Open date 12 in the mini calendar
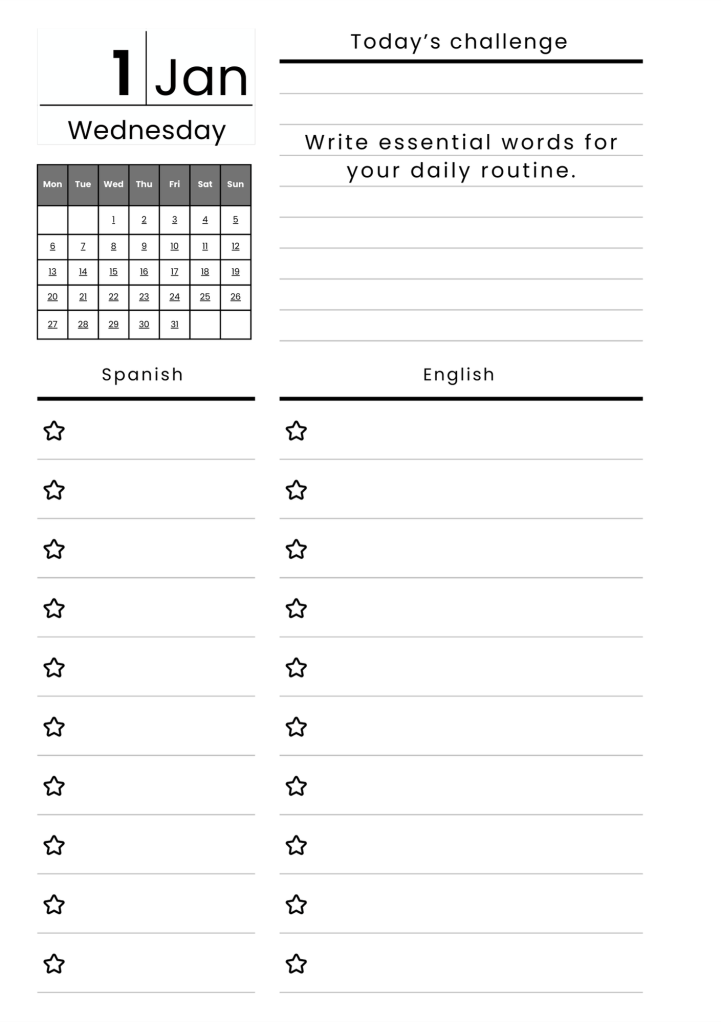 pyautogui.click(x=235, y=246)
